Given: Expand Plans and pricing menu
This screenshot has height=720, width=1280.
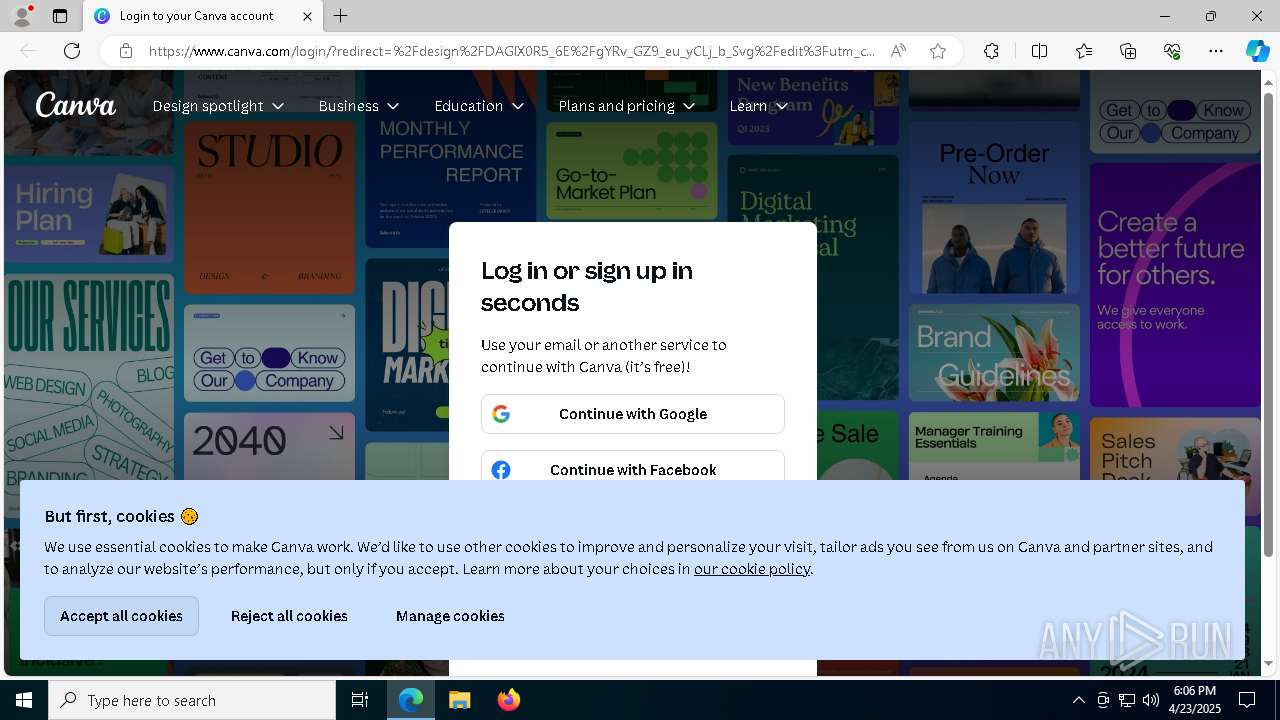Looking at the screenshot, I should coord(626,106).
